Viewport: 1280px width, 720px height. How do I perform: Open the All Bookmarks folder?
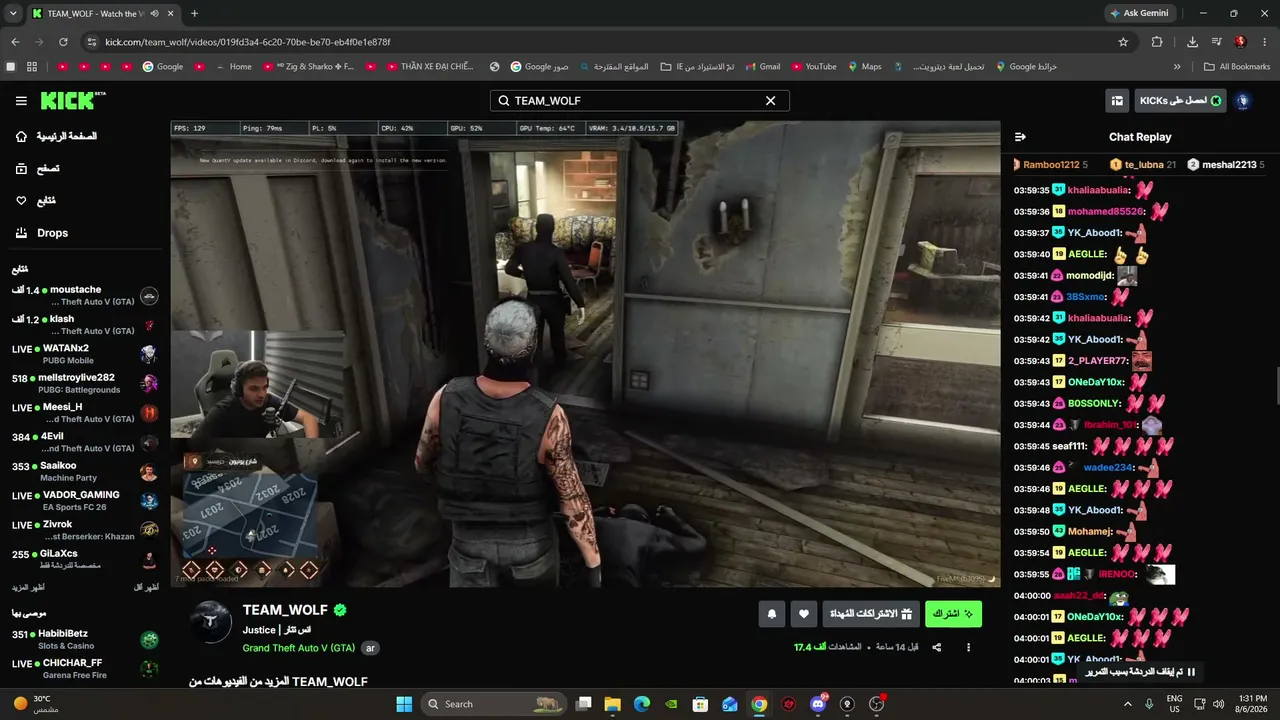1237,67
